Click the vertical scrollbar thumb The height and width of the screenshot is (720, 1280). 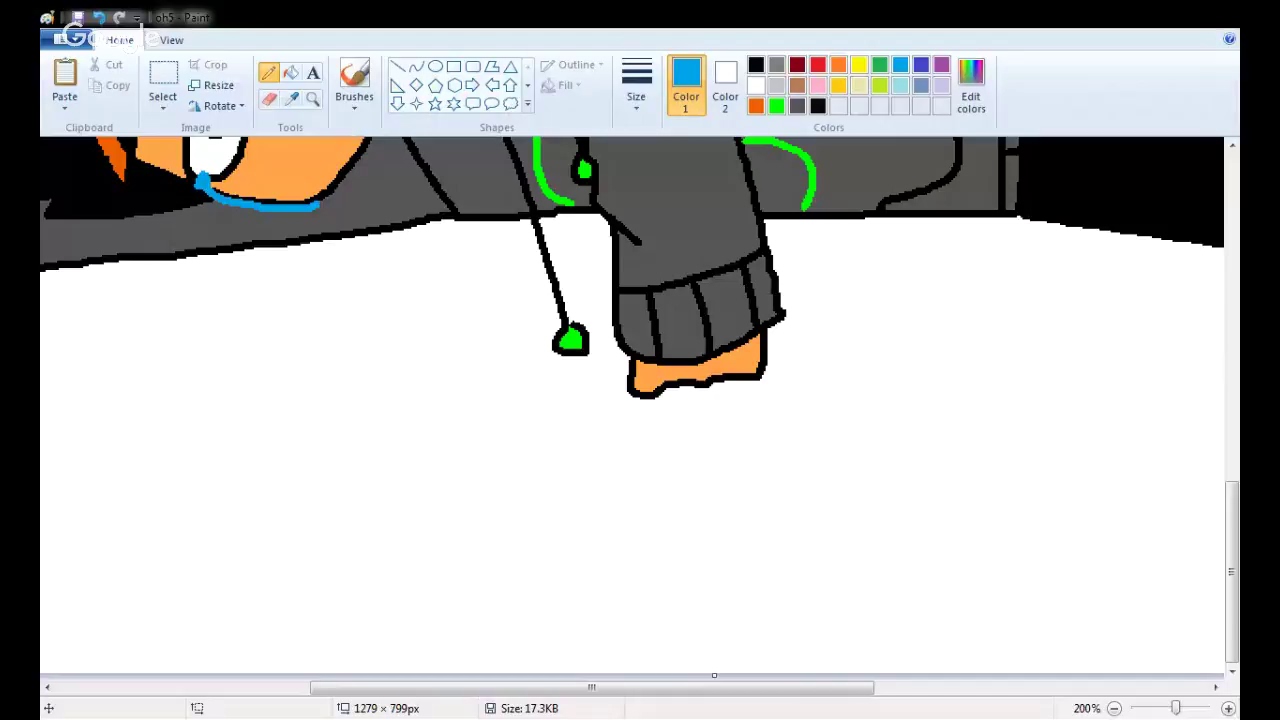point(1232,571)
